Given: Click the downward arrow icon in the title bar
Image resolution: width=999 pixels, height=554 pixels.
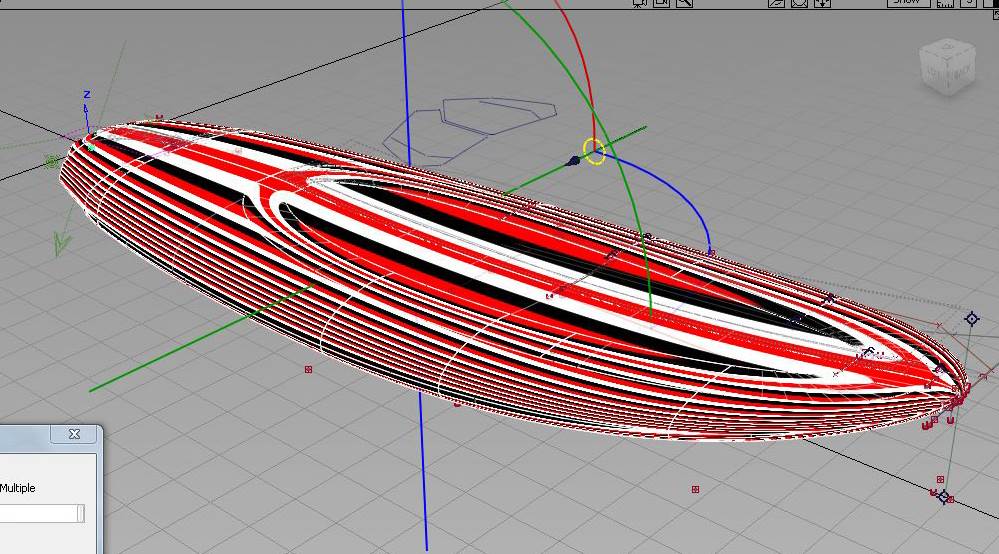Looking at the screenshot, I should point(822,3).
